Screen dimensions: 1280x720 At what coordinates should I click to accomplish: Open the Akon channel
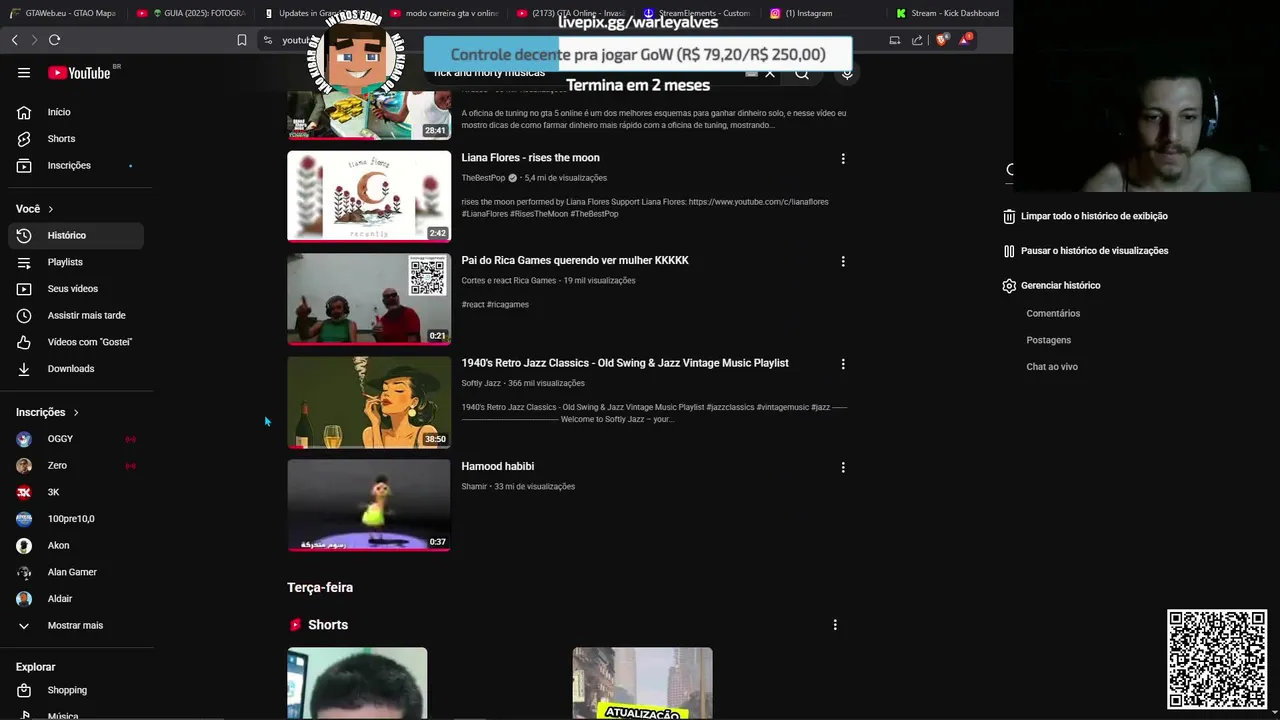click(76, 546)
